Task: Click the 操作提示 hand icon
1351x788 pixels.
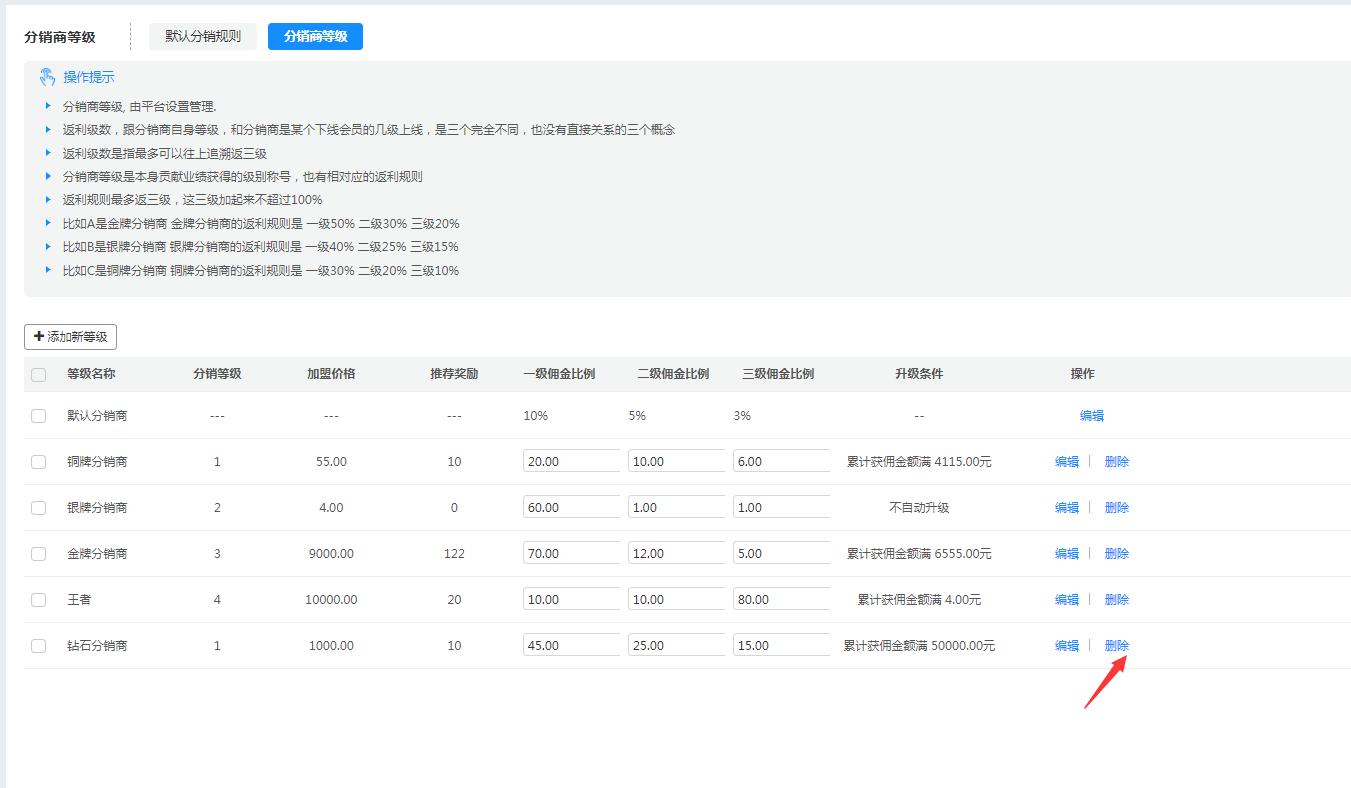Action: 47,77
